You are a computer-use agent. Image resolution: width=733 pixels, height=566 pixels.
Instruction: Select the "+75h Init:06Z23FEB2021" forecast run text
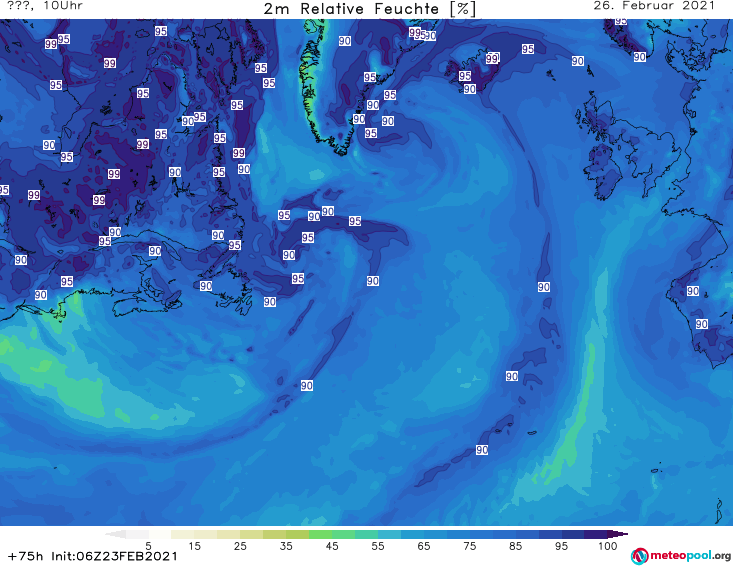pyautogui.click(x=93, y=556)
